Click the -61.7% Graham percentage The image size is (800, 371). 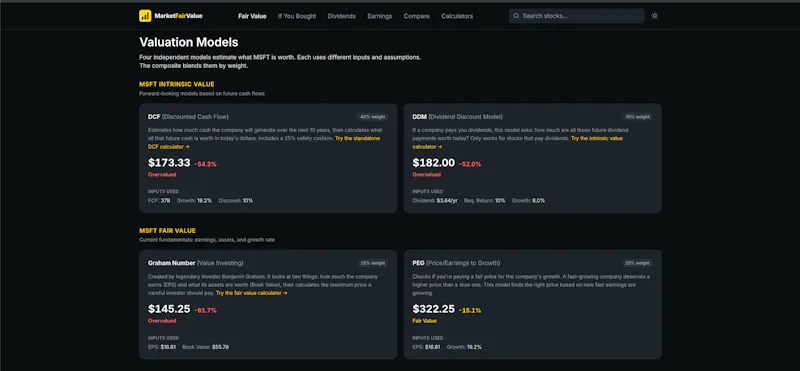(x=206, y=311)
